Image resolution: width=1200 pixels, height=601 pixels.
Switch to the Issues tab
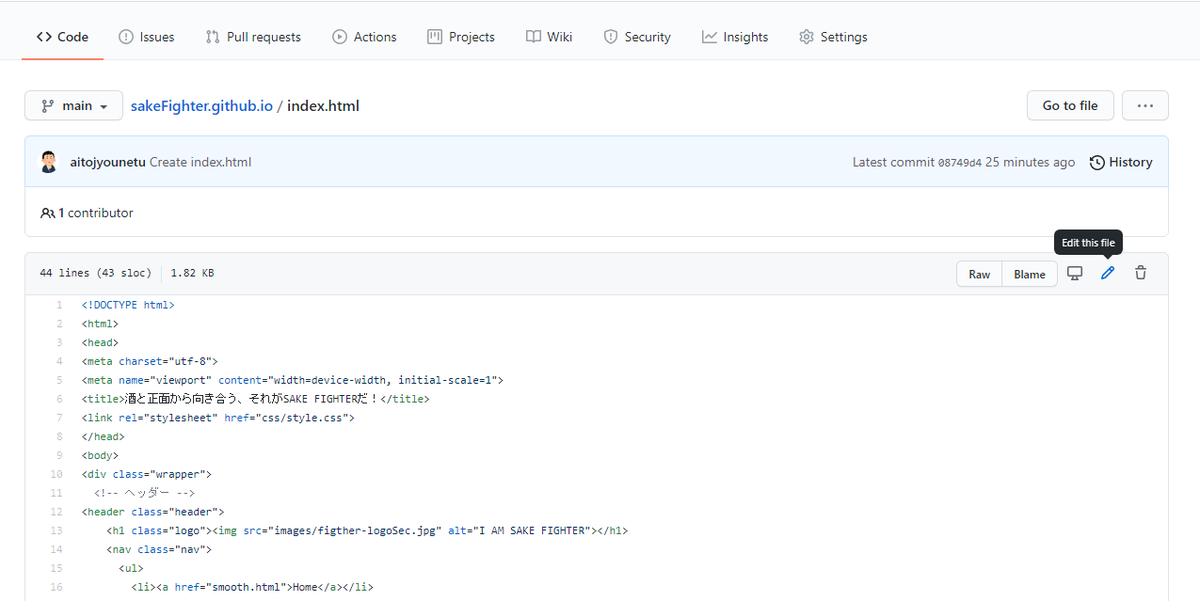click(146, 36)
